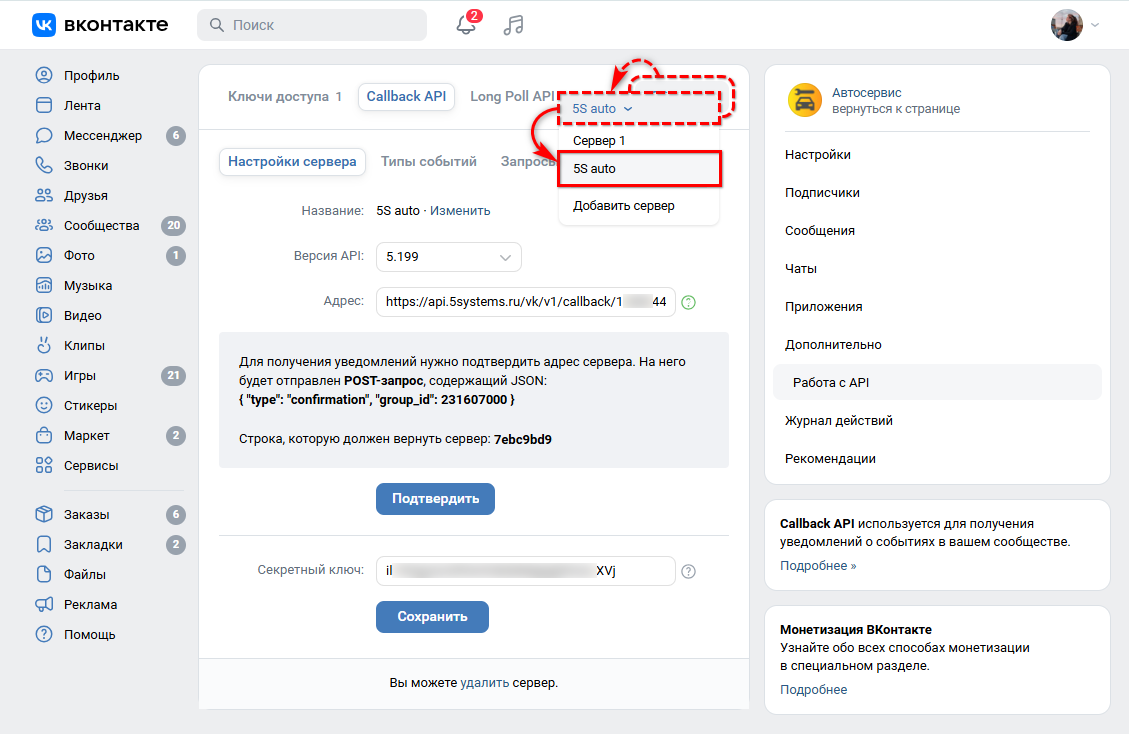Expand the profile avatar menu
Image resolution: width=1129 pixels, height=734 pixels.
click(x=1067, y=25)
